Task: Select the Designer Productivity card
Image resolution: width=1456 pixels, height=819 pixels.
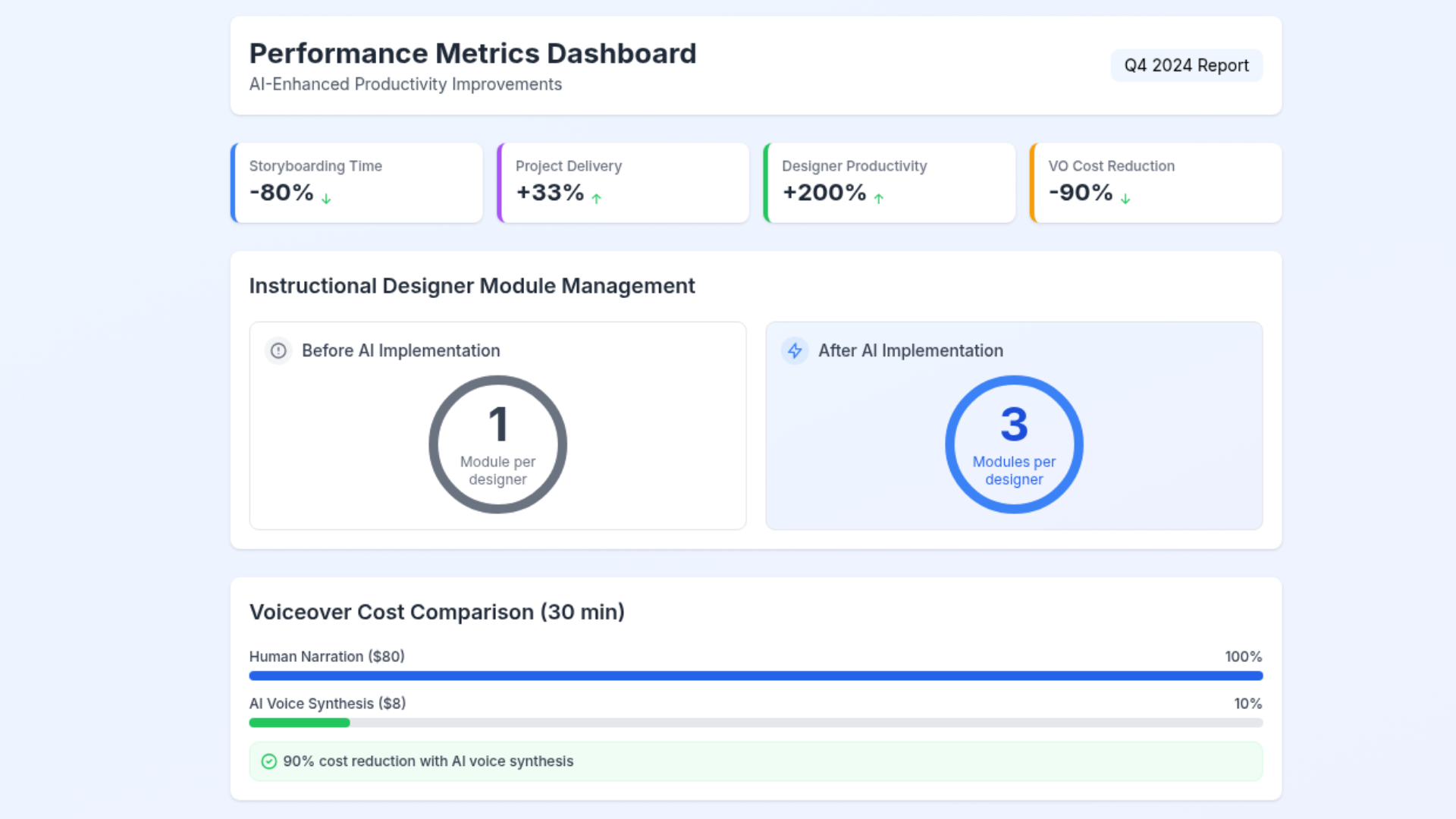Action: (x=890, y=183)
